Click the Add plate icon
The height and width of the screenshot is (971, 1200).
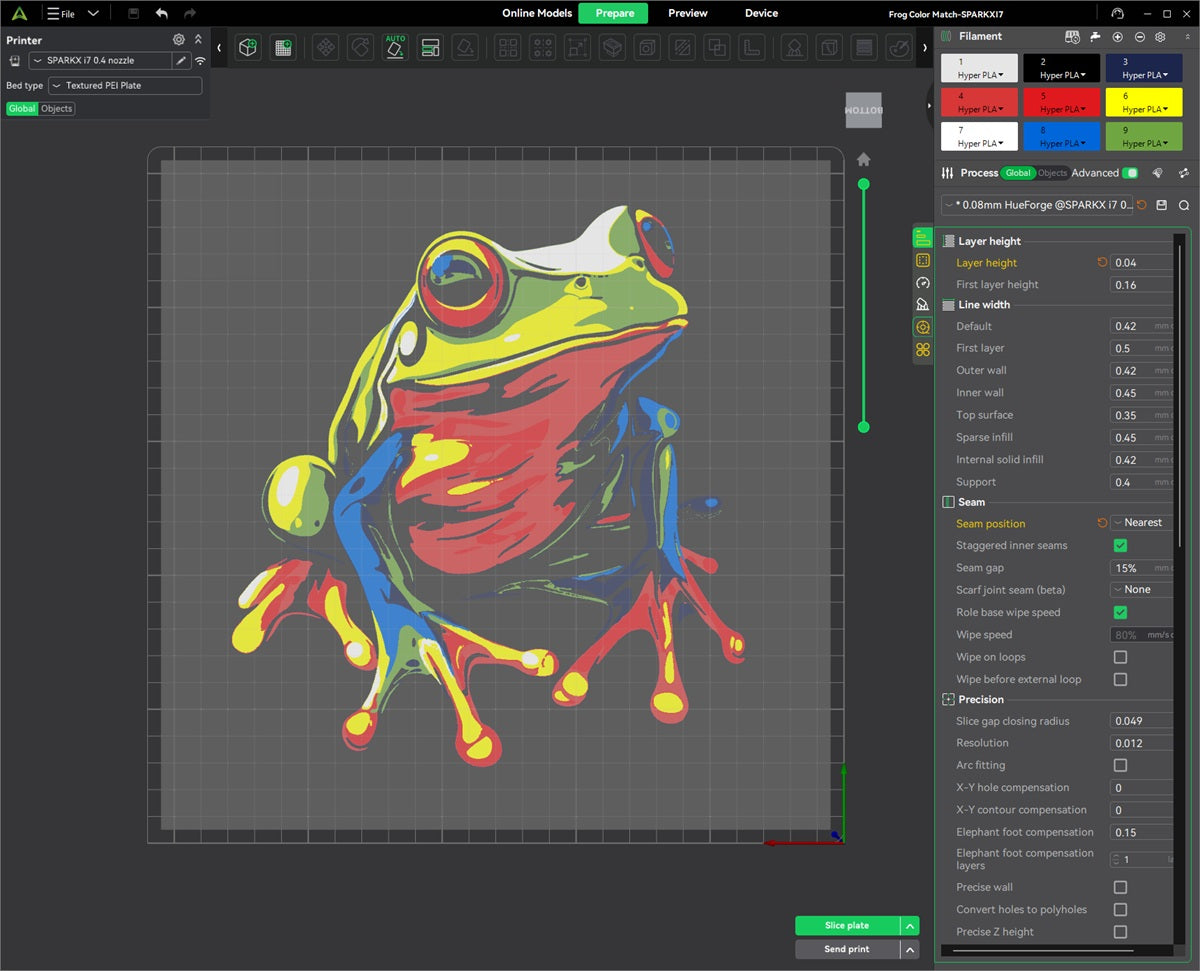coord(283,47)
